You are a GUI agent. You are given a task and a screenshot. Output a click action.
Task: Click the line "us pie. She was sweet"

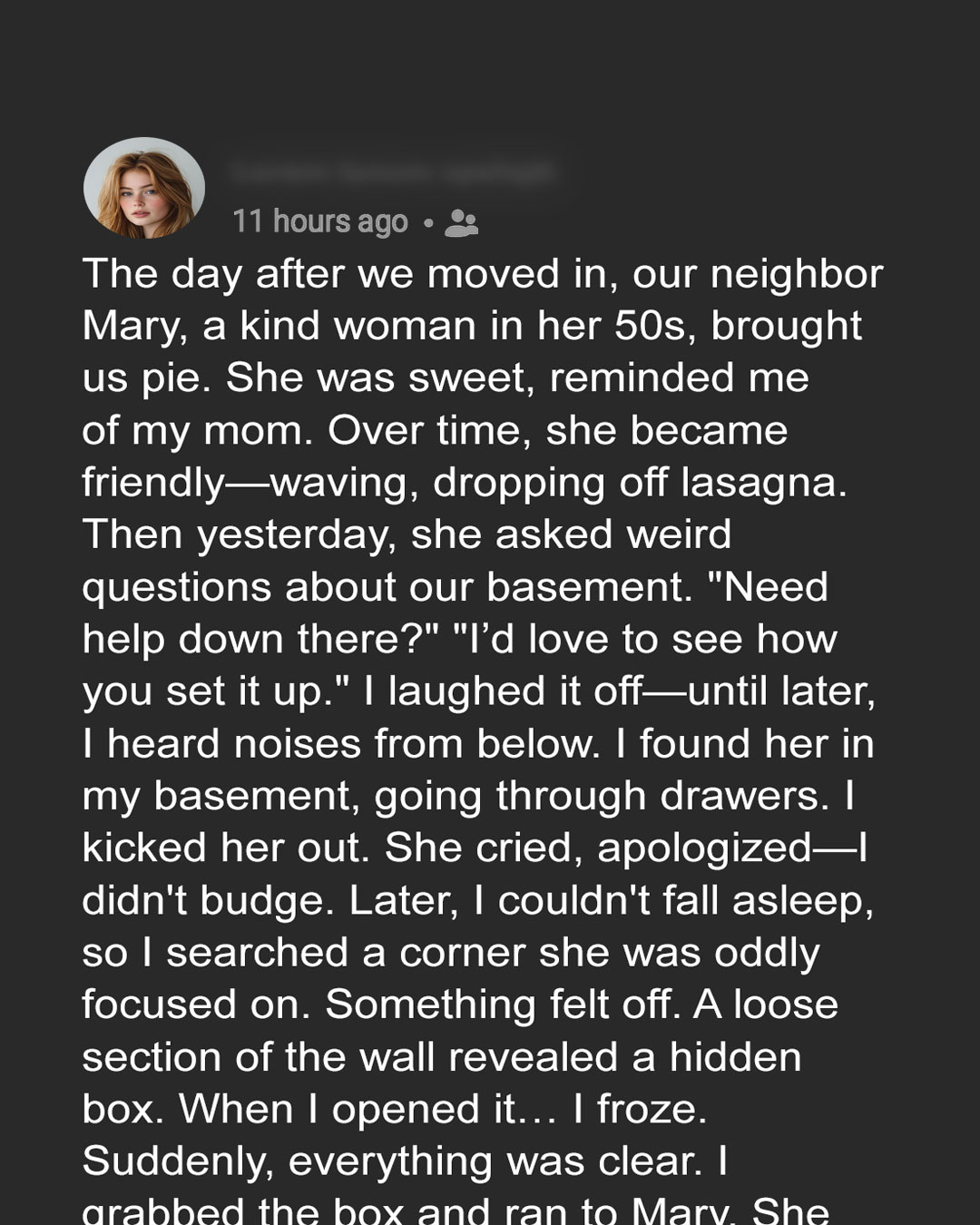click(445, 378)
